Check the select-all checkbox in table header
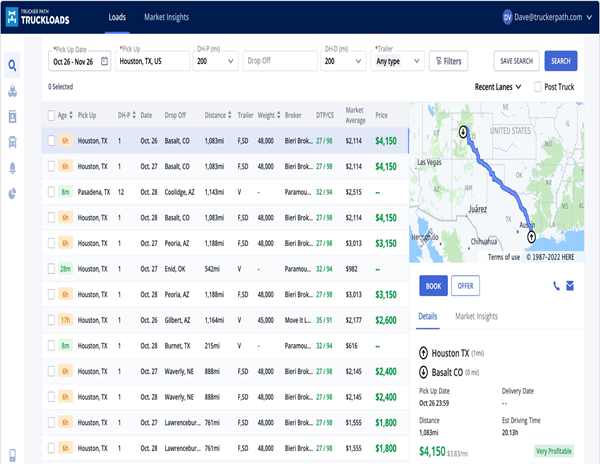The image size is (600, 464). [51, 115]
